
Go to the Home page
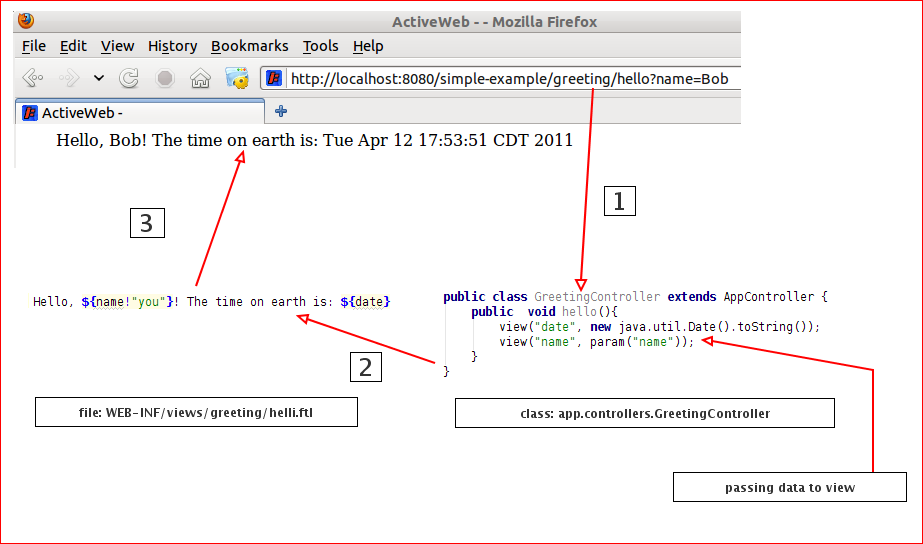[x=200, y=78]
